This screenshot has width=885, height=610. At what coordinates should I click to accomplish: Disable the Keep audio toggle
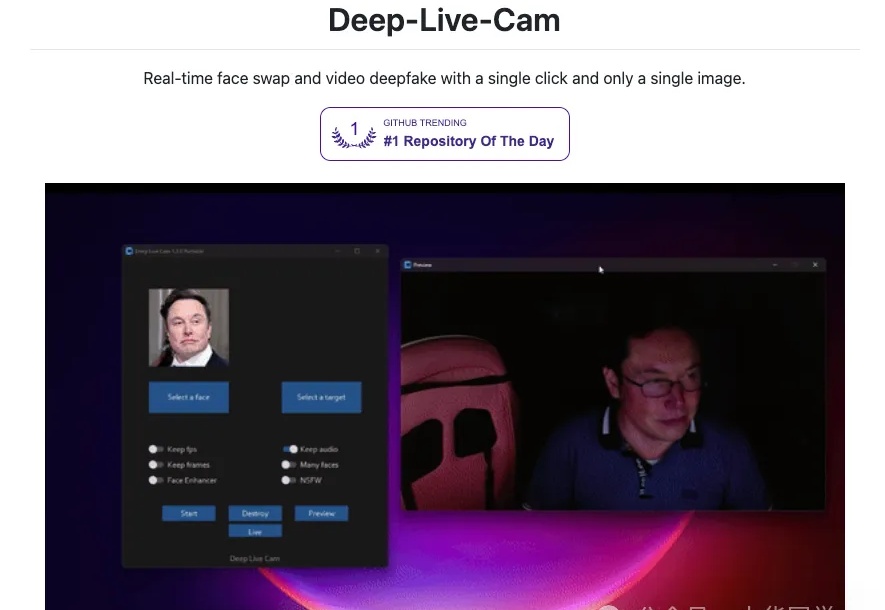point(288,449)
